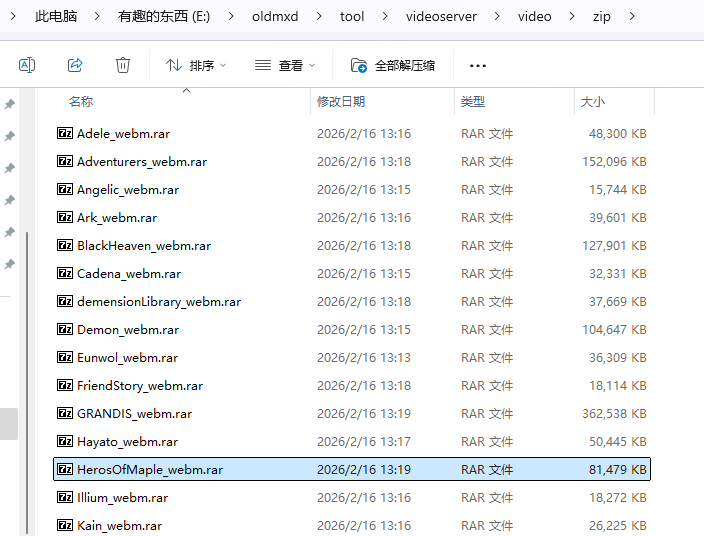Image resolution: width=704 pixels, height=536 pixels.
Task: Click the GRANDIS_webm.rar file icon
Action: click(65, 413)
